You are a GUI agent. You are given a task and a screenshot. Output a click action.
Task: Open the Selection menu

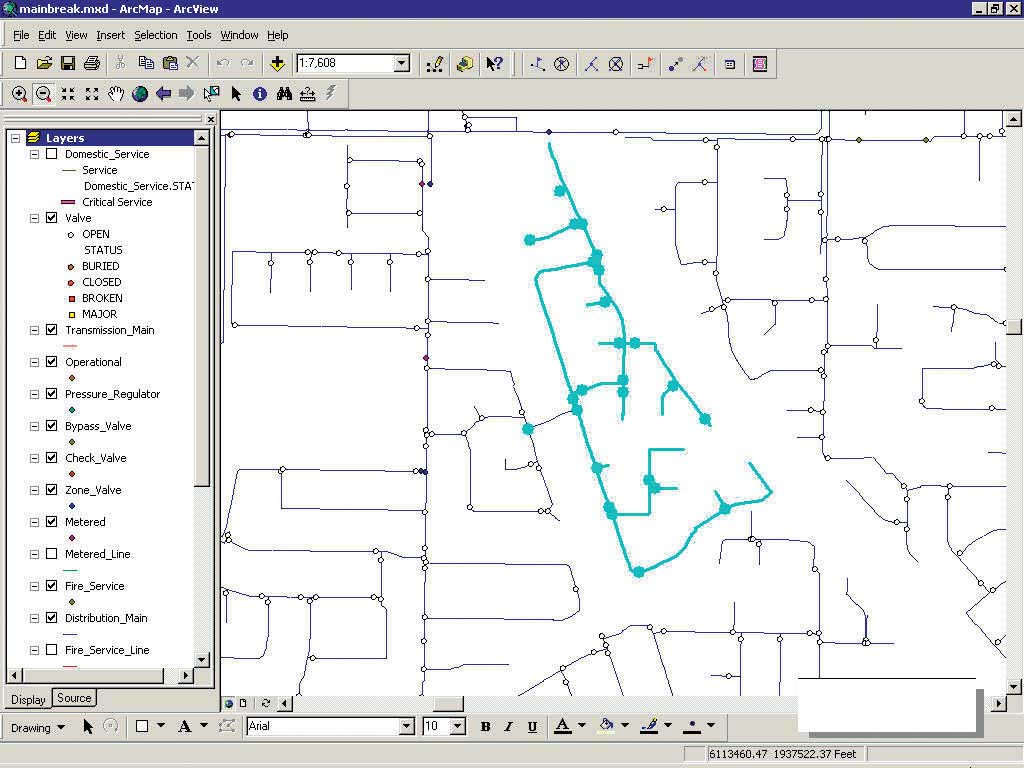click(x=155, y=35)
